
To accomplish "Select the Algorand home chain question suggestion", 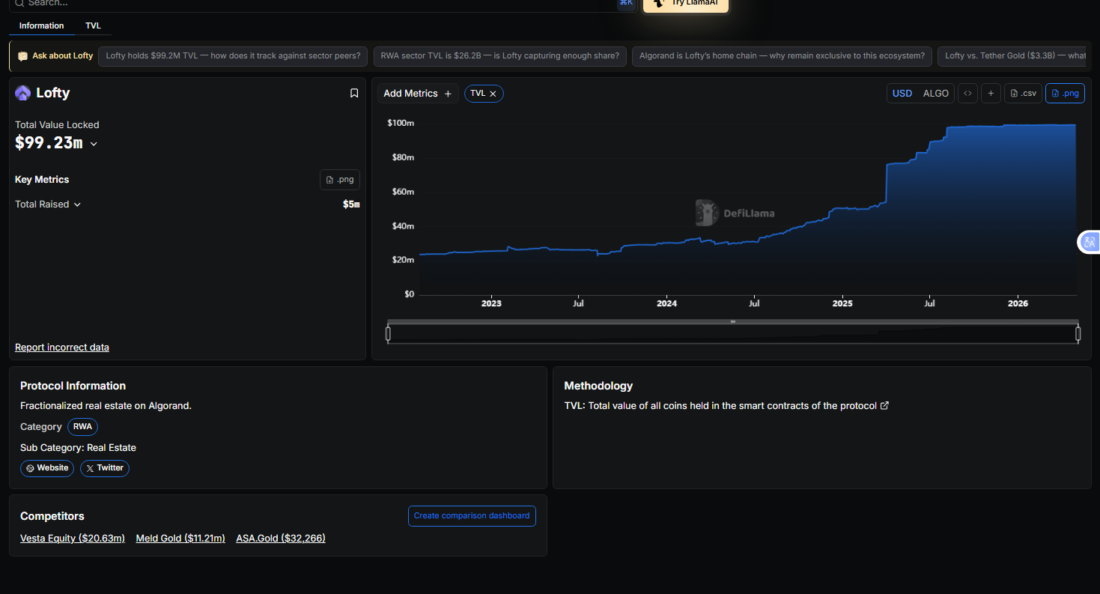I will (x=782, y=56).
